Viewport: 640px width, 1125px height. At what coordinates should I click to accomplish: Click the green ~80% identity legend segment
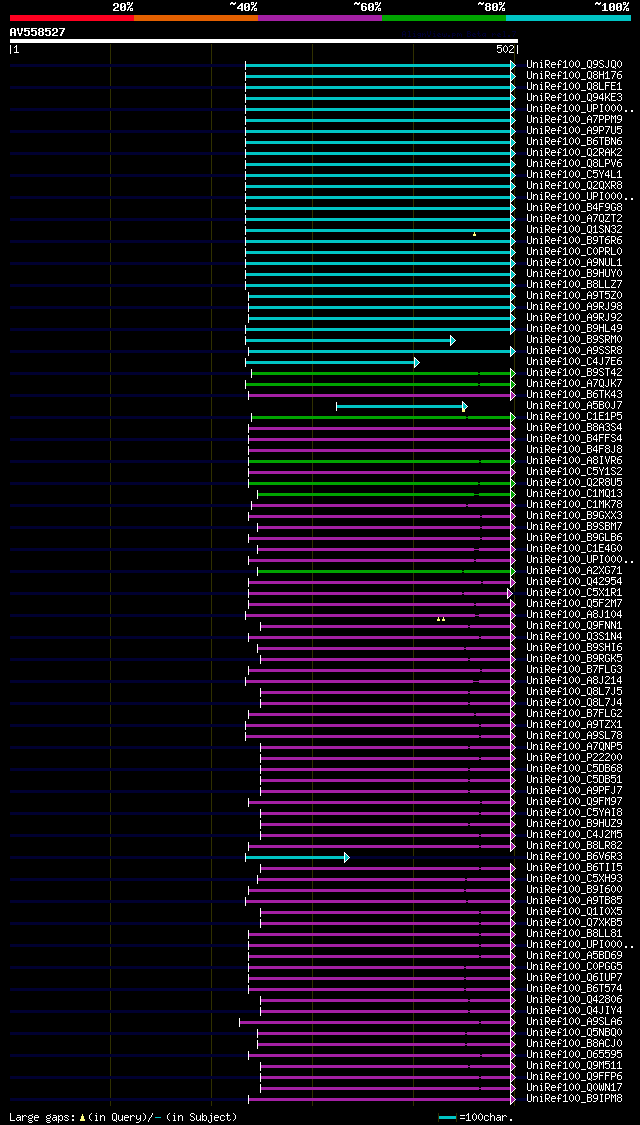click(444, 17)
